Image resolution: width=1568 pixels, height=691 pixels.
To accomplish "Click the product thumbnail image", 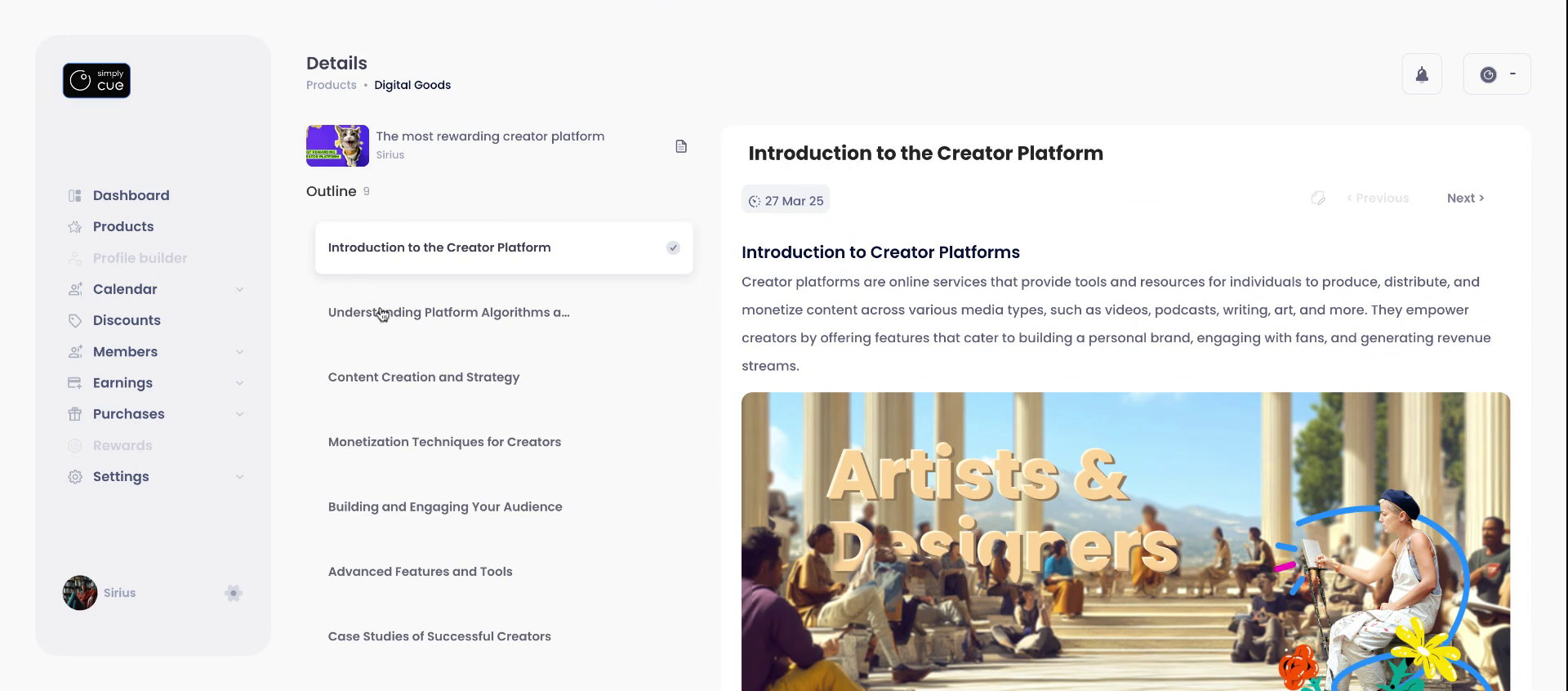I will point(337,145).
